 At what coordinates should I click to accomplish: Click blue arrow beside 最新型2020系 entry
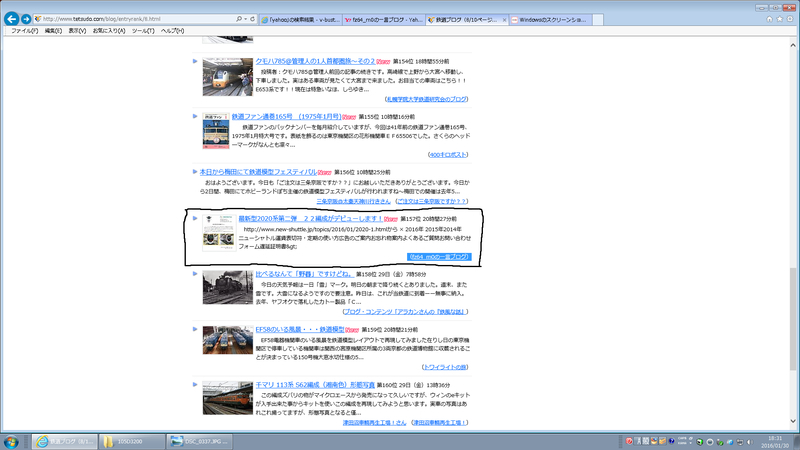click(x=195, y=218)
